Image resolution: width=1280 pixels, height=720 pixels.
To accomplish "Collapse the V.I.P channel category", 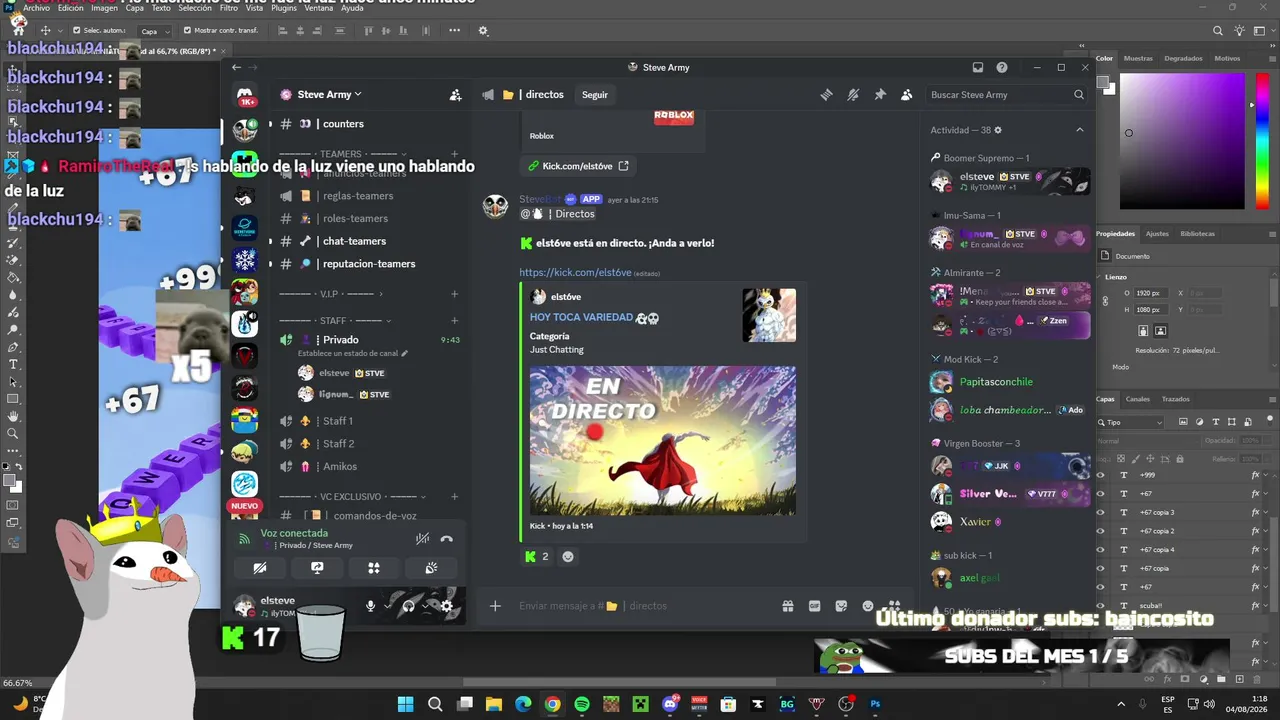I will (331, 294).
